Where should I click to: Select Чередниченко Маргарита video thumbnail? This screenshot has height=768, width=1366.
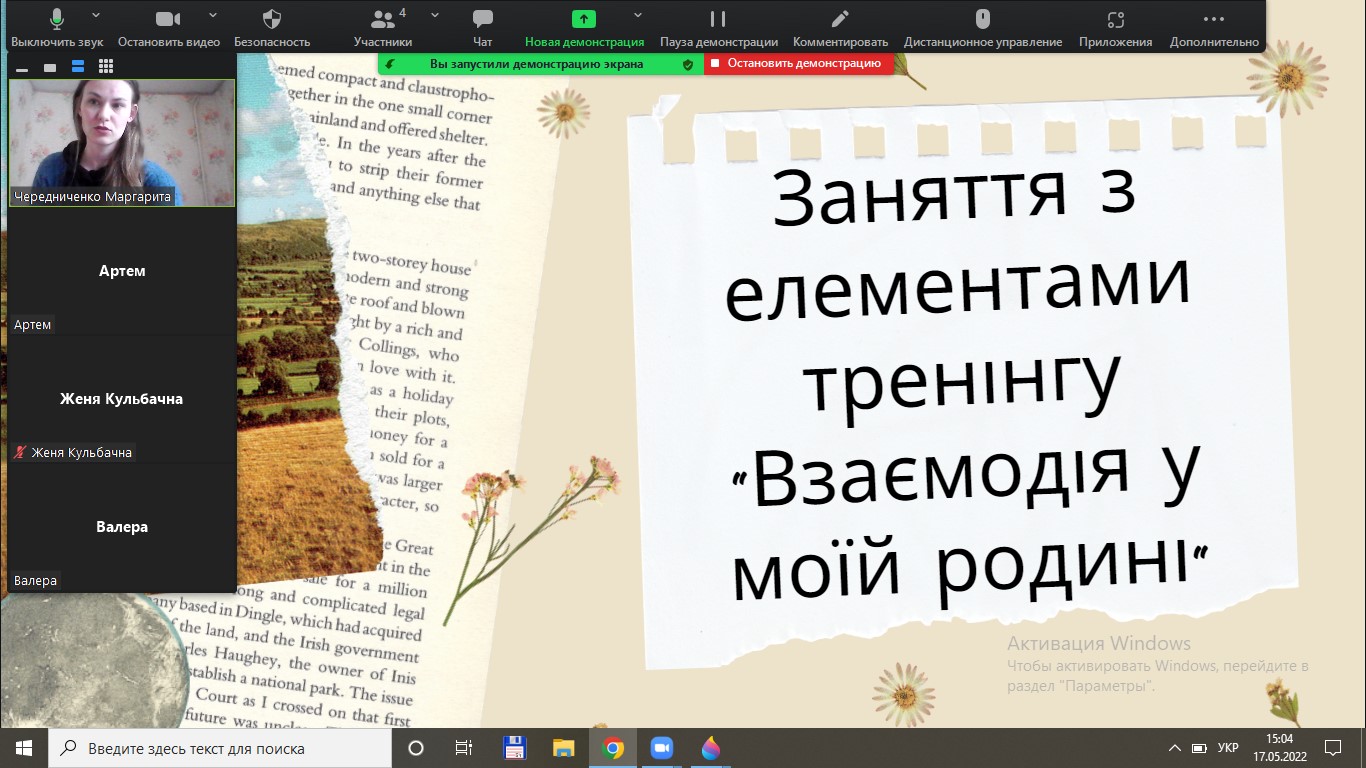[122, 143]
